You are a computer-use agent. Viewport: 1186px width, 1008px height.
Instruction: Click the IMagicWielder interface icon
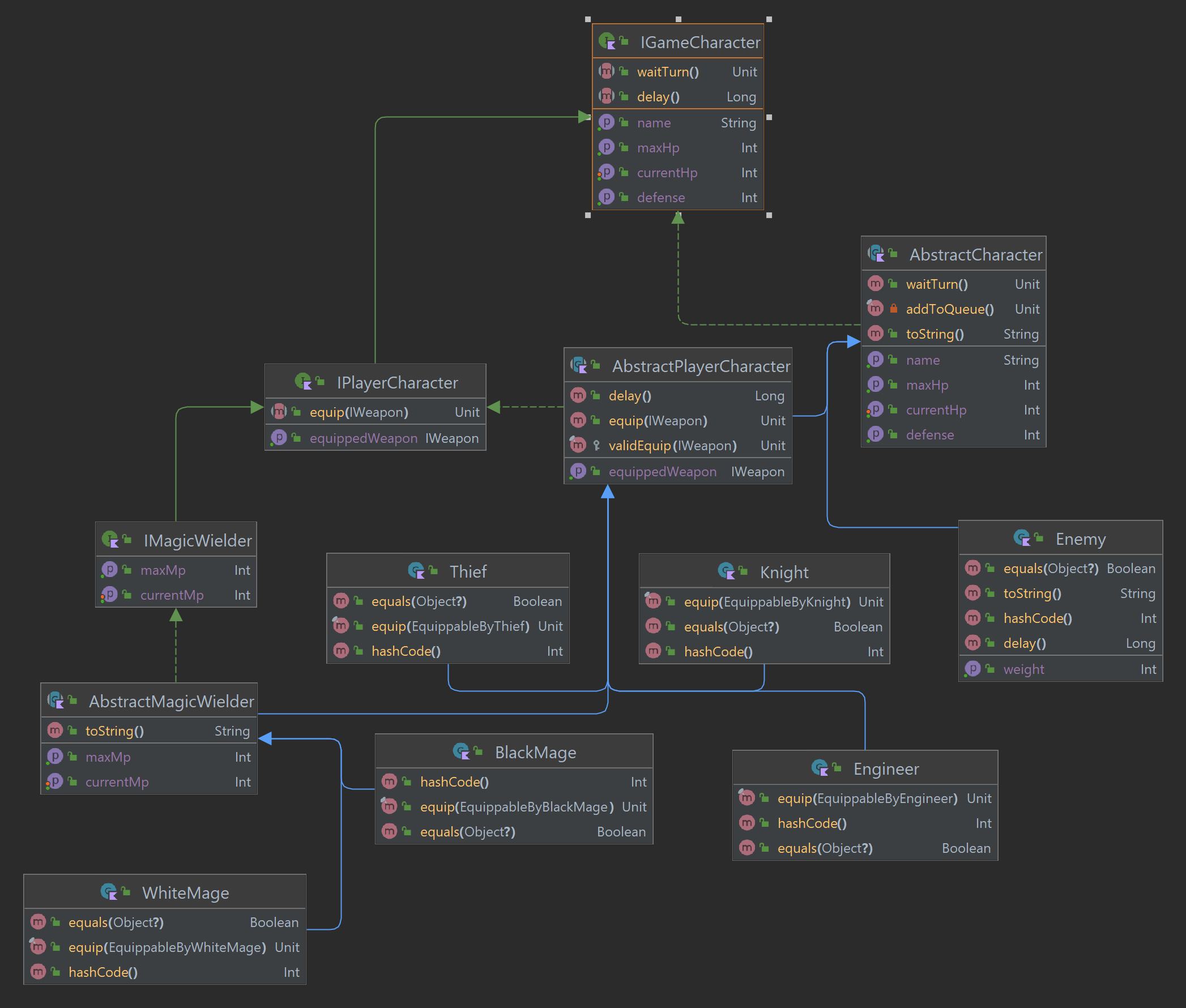pyautogui.click(x=110, y=540)
